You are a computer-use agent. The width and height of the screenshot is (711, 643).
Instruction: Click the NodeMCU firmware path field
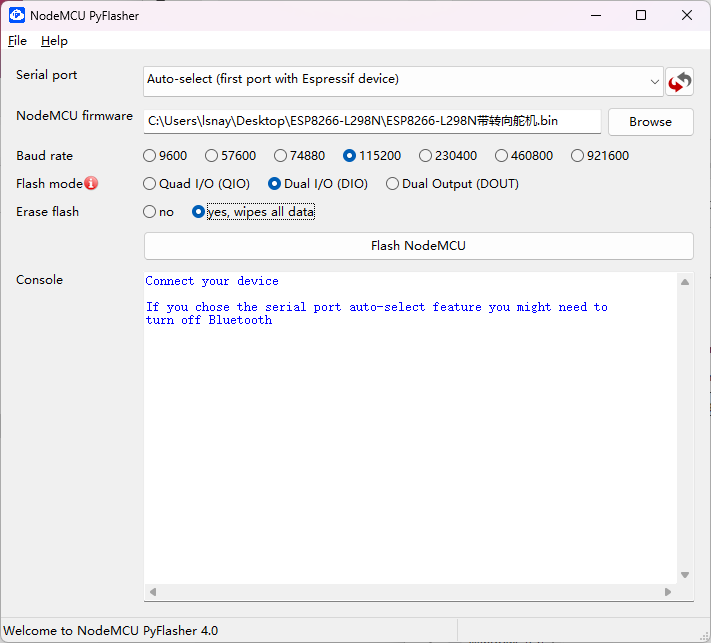tap(372, 122)
